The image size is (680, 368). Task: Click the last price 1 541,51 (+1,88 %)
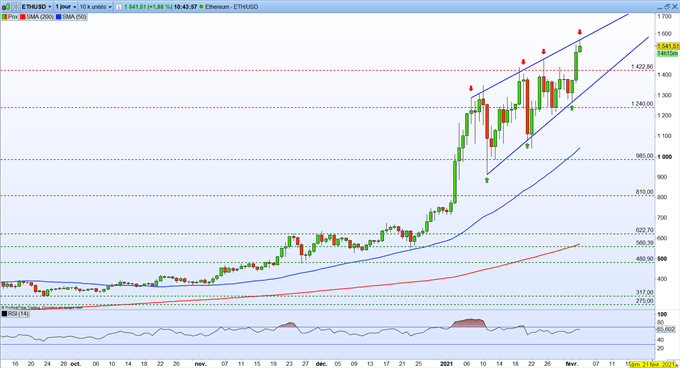[148, 7]
